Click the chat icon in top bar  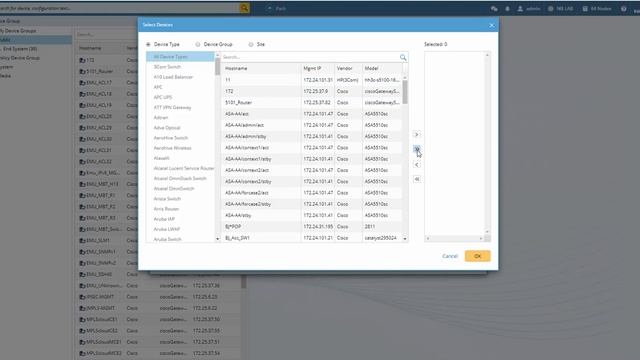[494, 9]
